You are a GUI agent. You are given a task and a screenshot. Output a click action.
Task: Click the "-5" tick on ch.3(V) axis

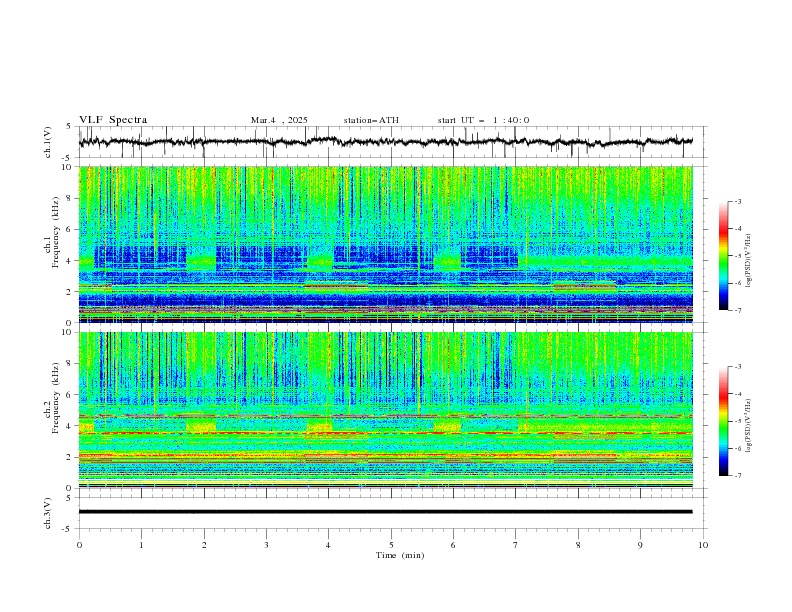click(66, 529)
